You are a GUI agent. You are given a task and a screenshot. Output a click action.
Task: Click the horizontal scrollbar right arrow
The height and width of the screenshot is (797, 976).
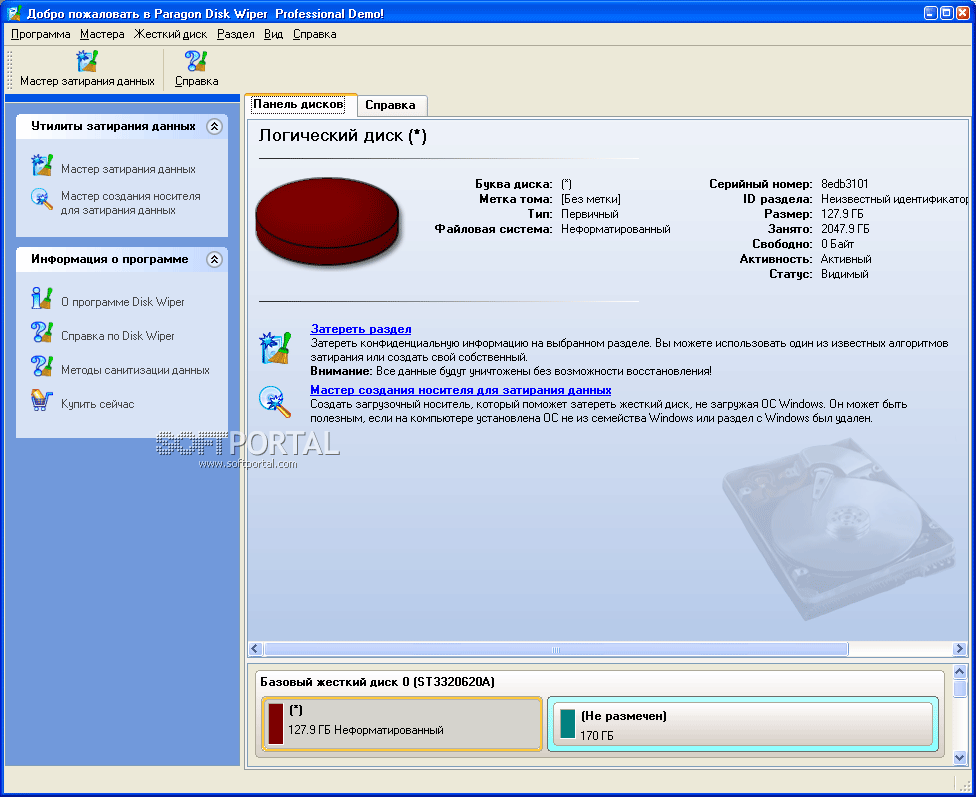[x=959, y=649]
